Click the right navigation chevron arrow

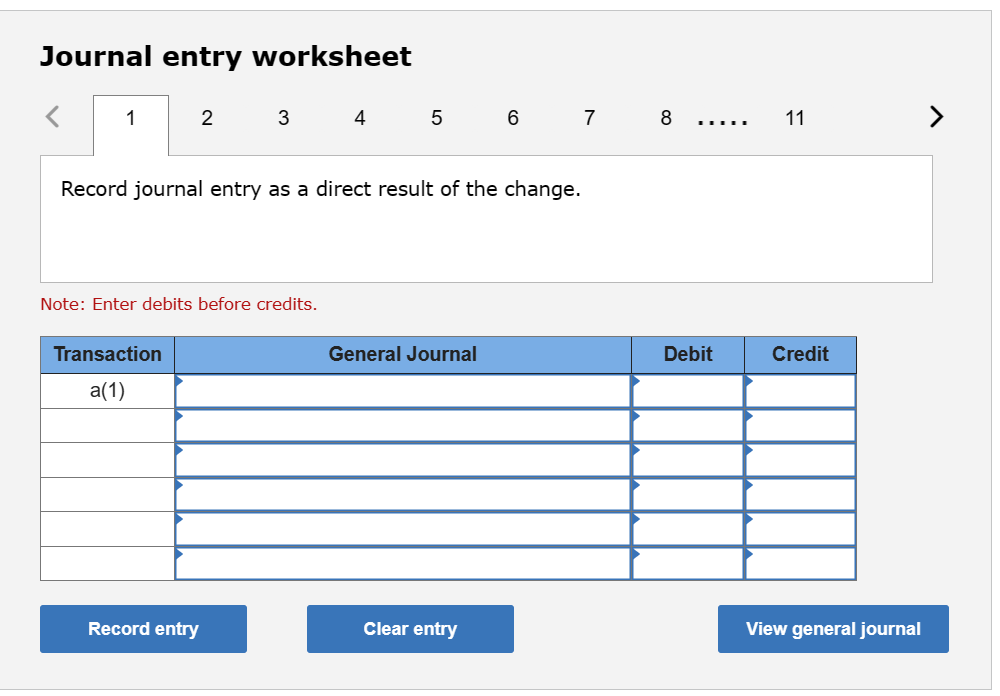click(935, 116)
